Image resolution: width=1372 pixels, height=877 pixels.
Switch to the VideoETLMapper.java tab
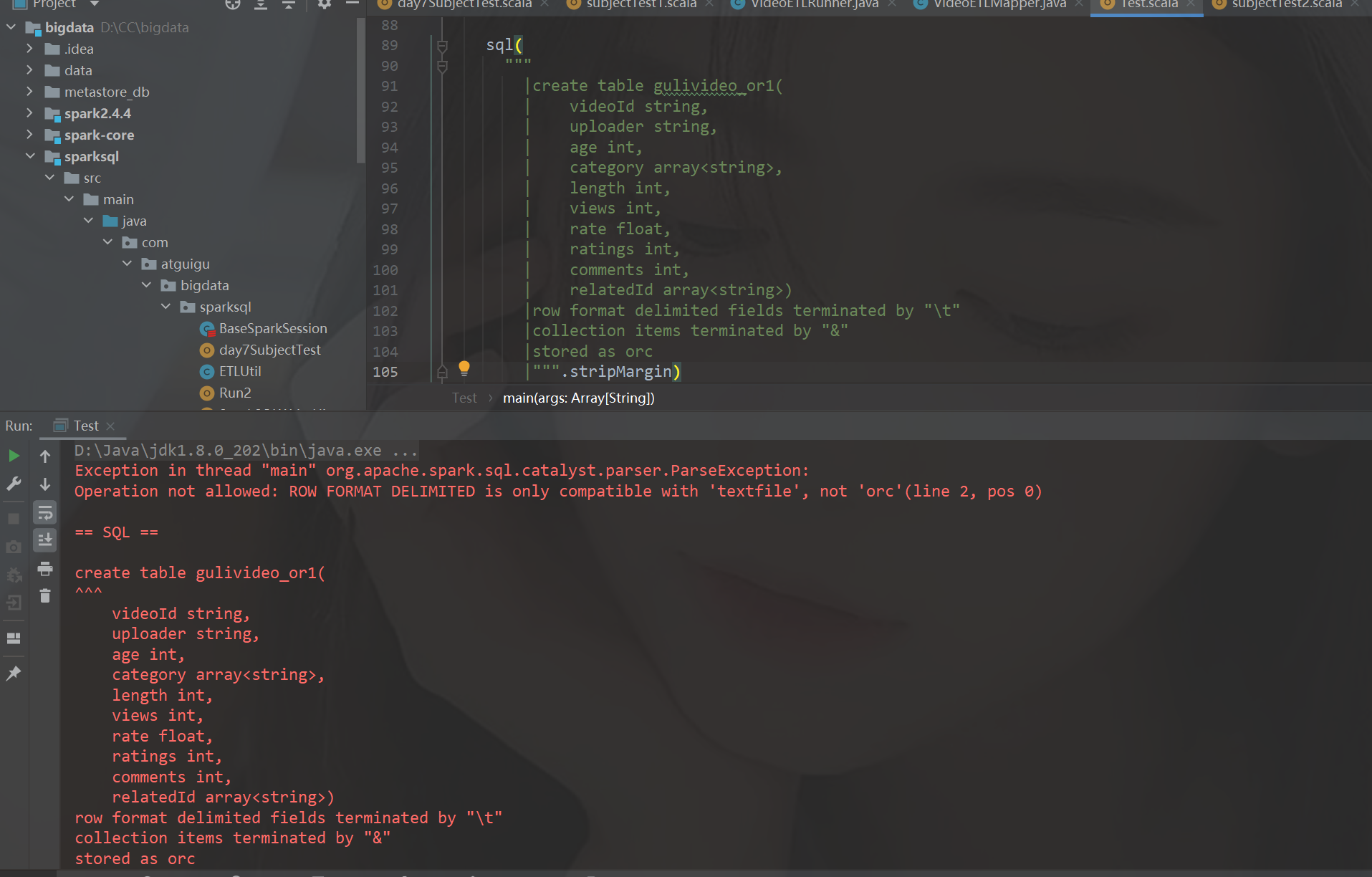click(999, 4)
